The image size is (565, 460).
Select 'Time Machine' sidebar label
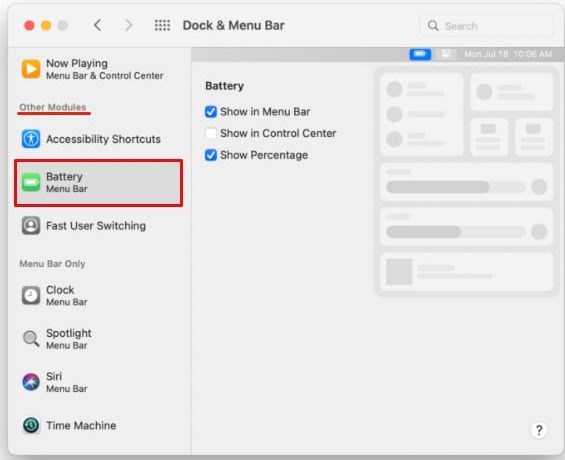click(81, 425)
